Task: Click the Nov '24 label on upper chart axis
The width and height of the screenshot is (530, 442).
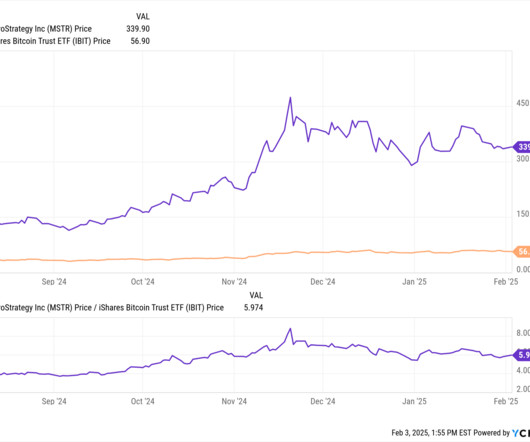Action: [234, 281]
